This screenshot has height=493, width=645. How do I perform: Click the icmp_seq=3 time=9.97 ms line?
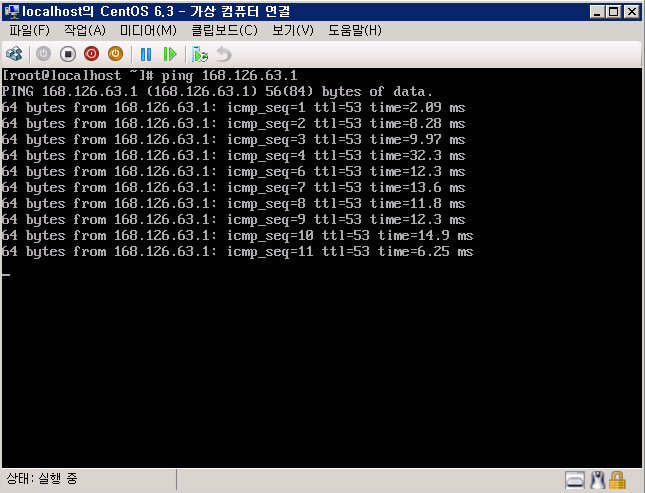tap(233, 140)
